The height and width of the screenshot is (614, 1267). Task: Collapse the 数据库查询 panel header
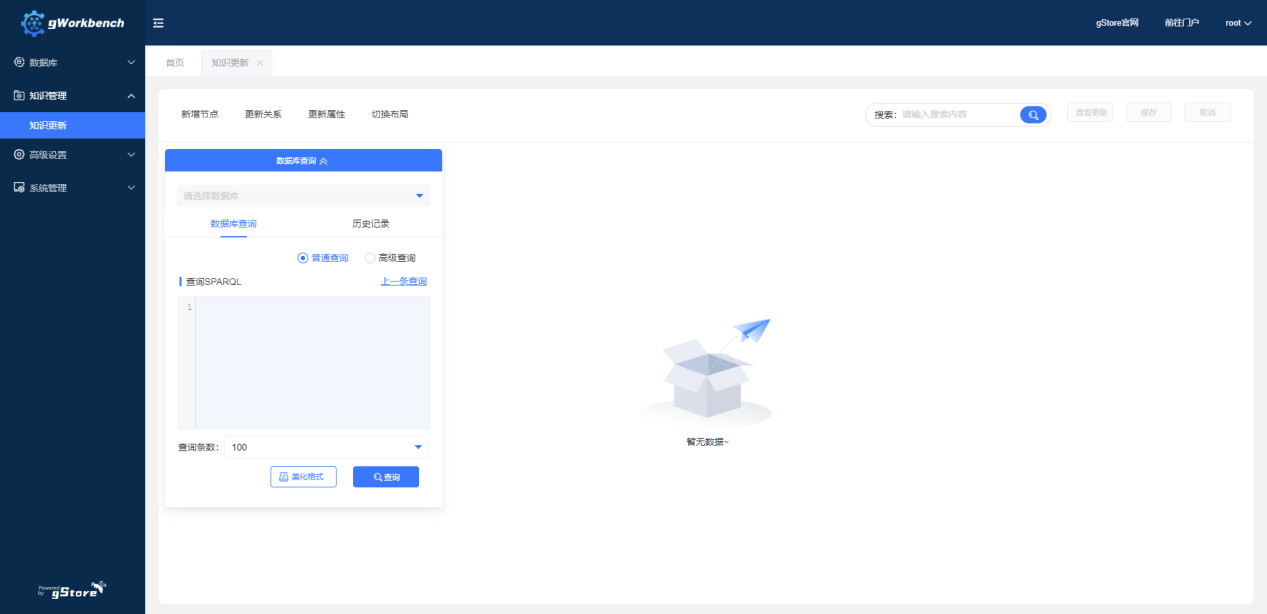coord(303,160)
